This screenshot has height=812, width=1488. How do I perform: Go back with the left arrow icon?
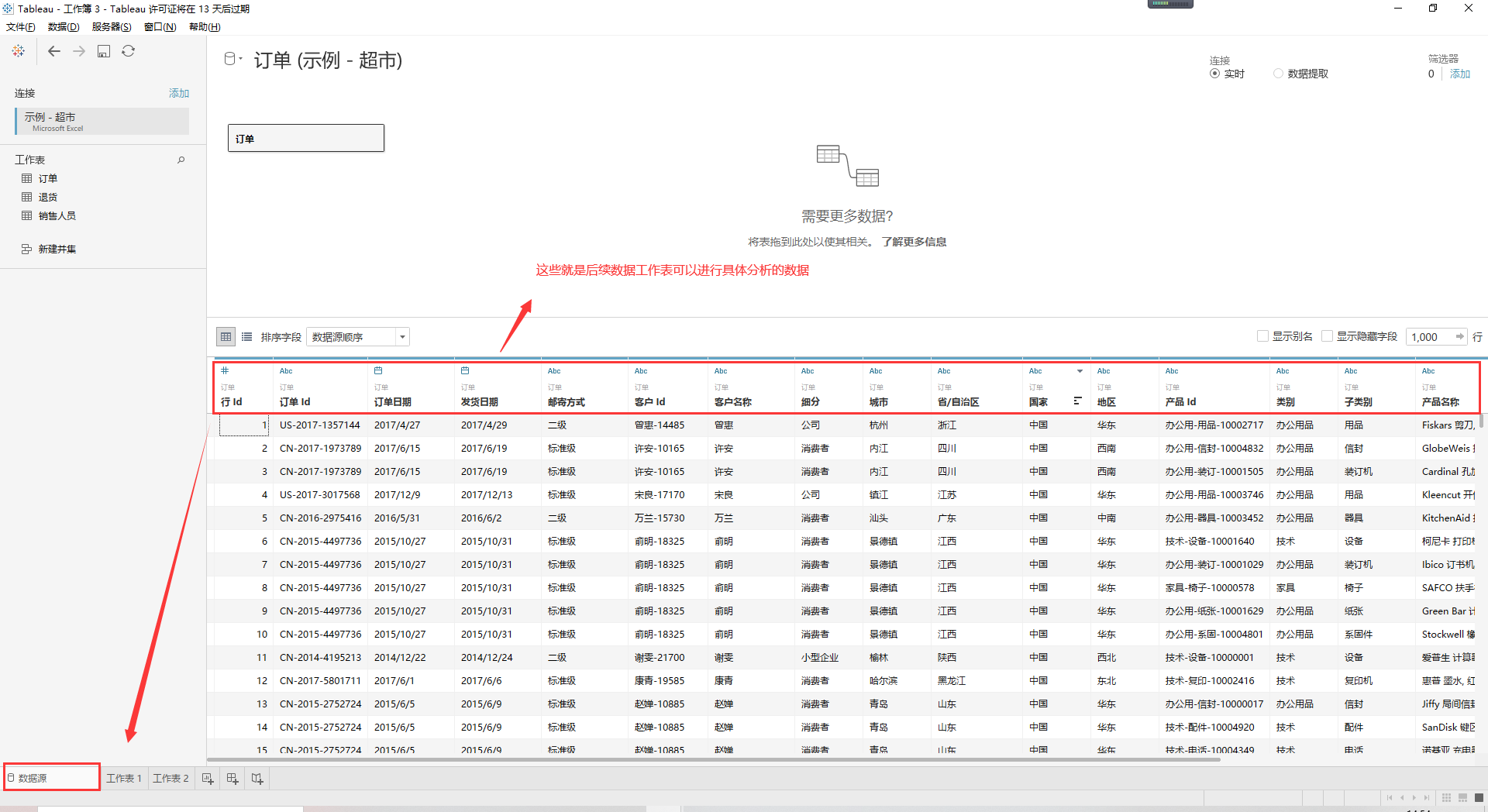[x=53, y=51]
